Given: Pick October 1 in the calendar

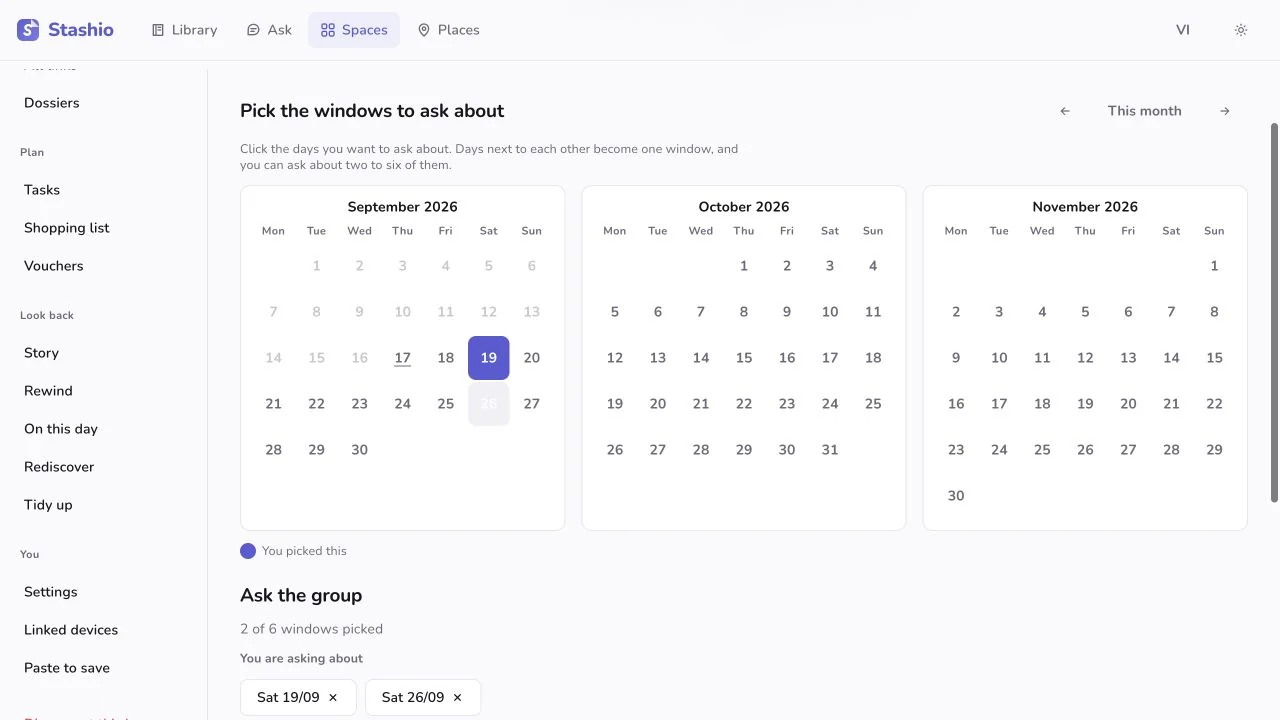Looking at the screenshot, I should point(744,266).
